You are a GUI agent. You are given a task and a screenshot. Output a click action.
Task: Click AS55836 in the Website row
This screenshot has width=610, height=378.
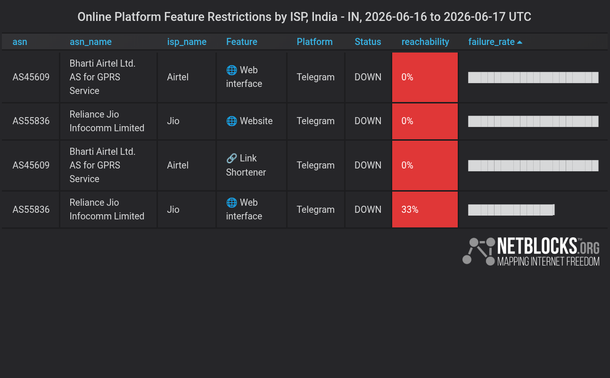(x=31, y=121)
